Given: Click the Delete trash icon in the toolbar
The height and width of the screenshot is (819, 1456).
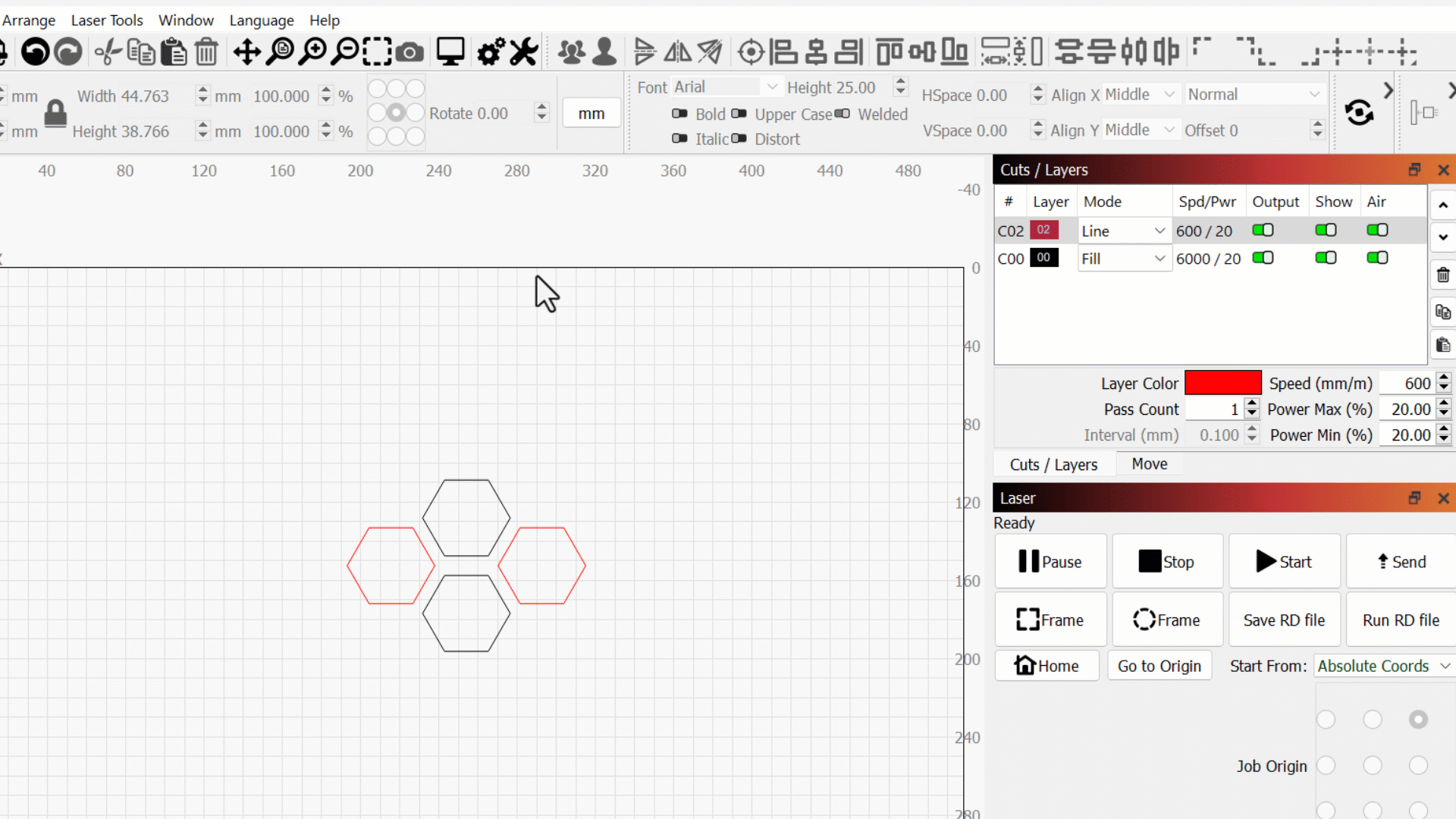Looking at the screenshot, I should point(206,52).
